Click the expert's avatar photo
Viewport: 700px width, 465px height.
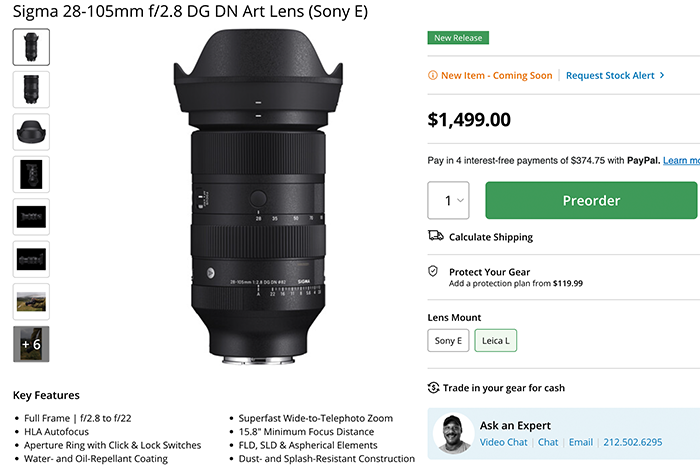454,433
